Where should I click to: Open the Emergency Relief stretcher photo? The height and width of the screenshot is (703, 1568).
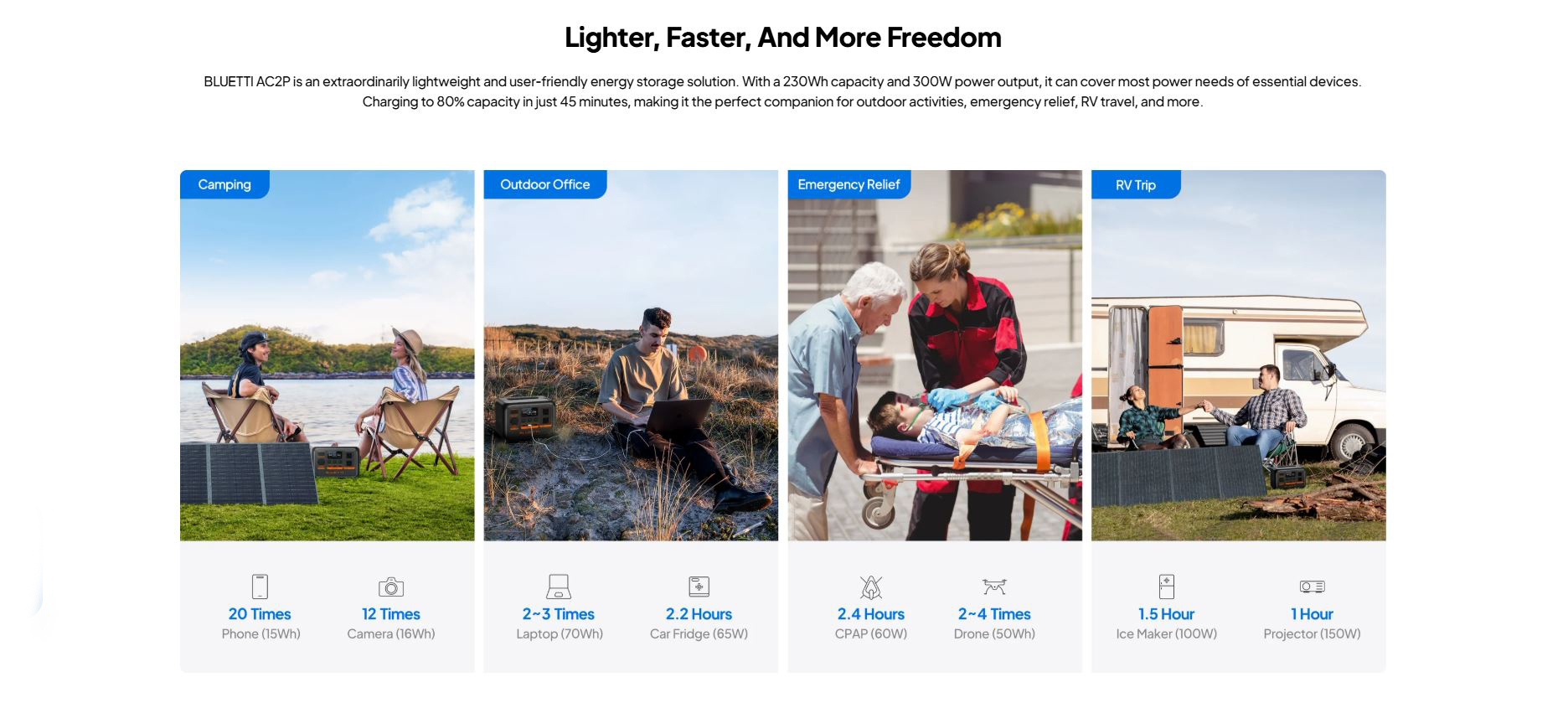pyautogui.click(x=935, y=369)
